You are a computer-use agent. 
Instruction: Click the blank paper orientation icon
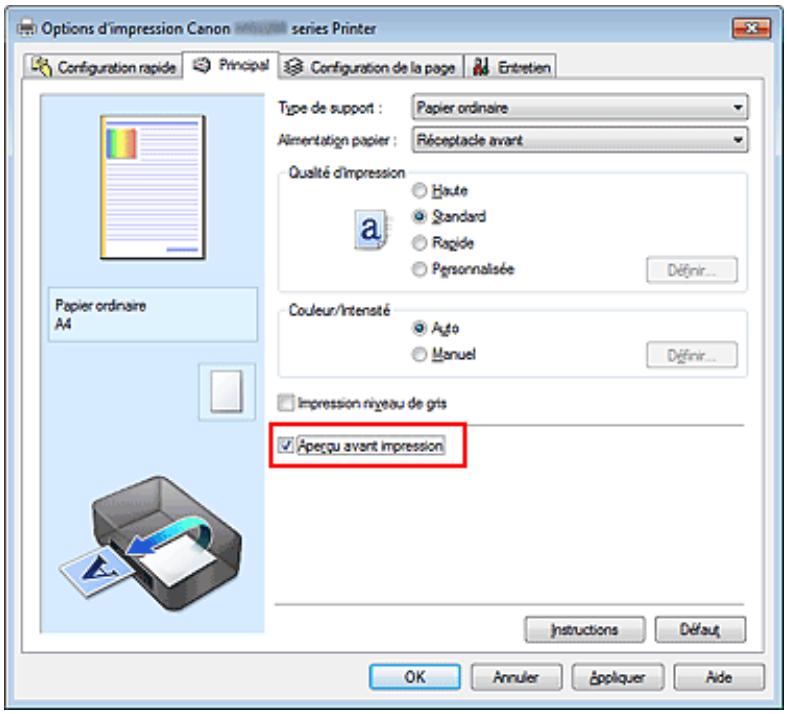click(x=226, y=391)
